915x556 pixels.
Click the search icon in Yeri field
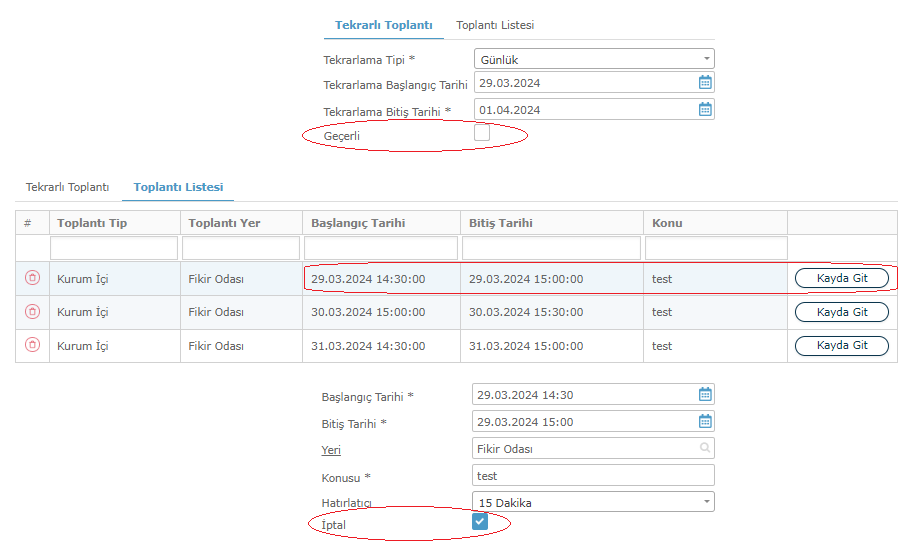[705, 448]
